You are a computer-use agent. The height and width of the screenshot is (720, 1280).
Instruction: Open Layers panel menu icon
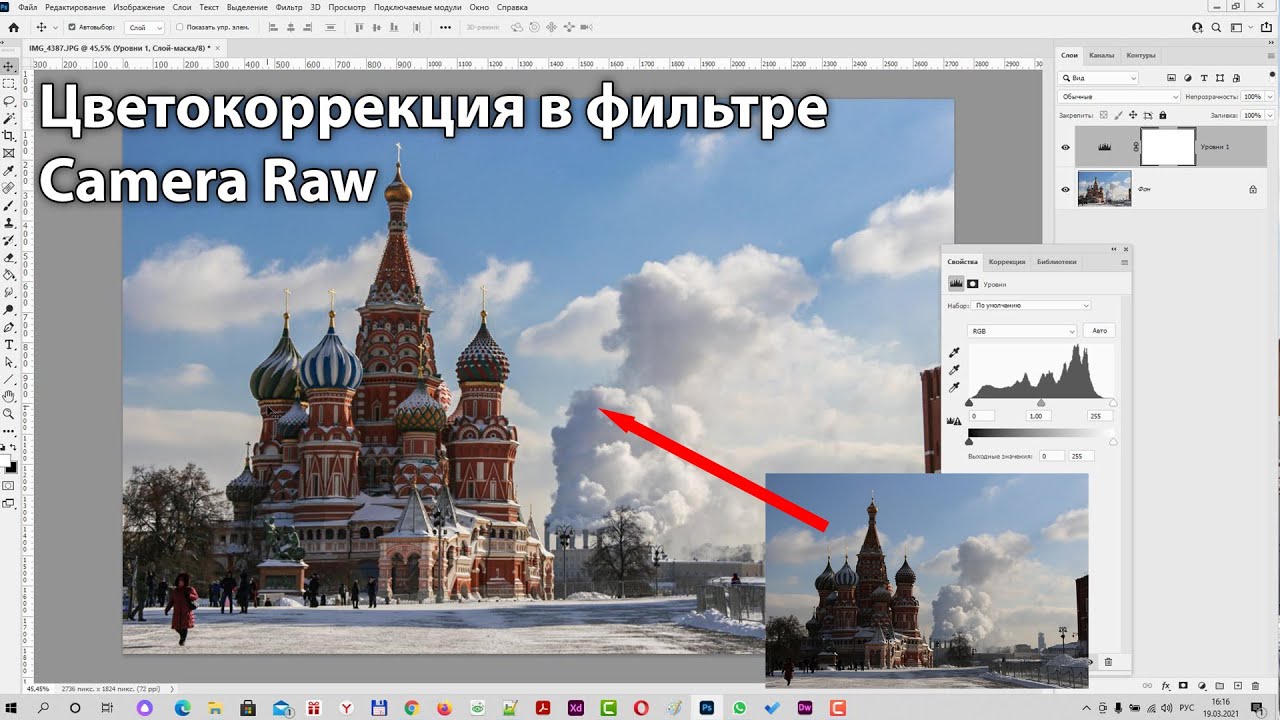click(x=1271, y=55)
